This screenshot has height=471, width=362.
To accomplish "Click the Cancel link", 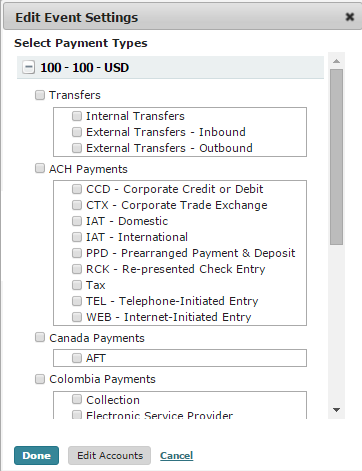I will pos(176,455).
